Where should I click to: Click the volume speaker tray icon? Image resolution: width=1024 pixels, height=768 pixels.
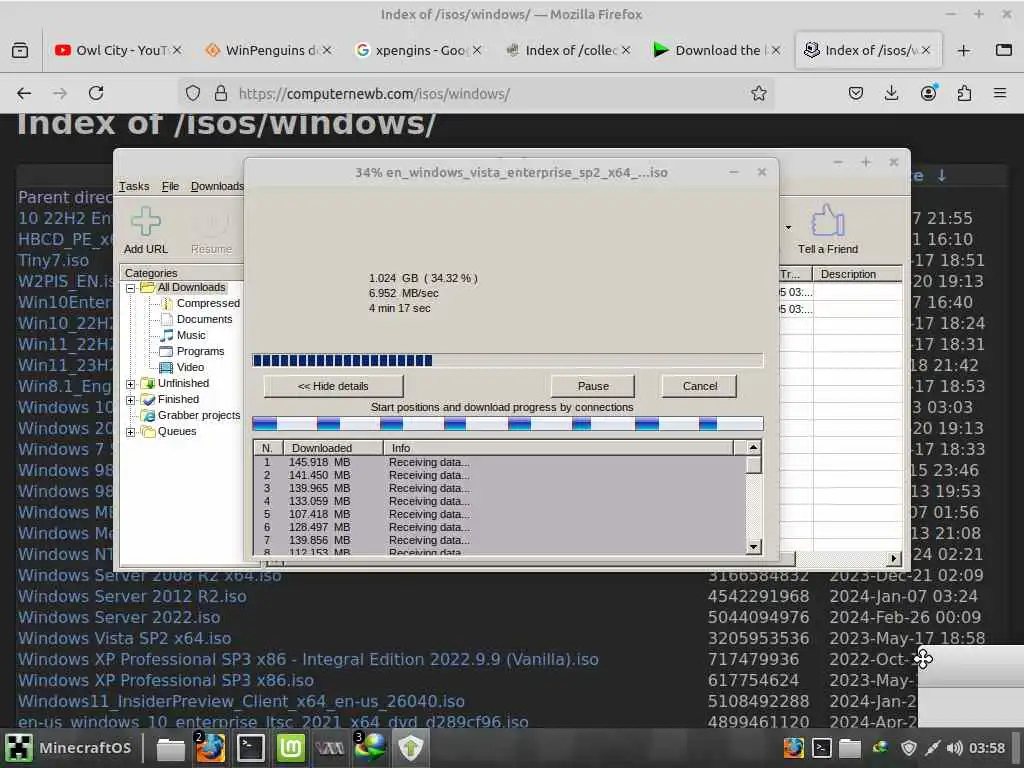click(954, 748)
